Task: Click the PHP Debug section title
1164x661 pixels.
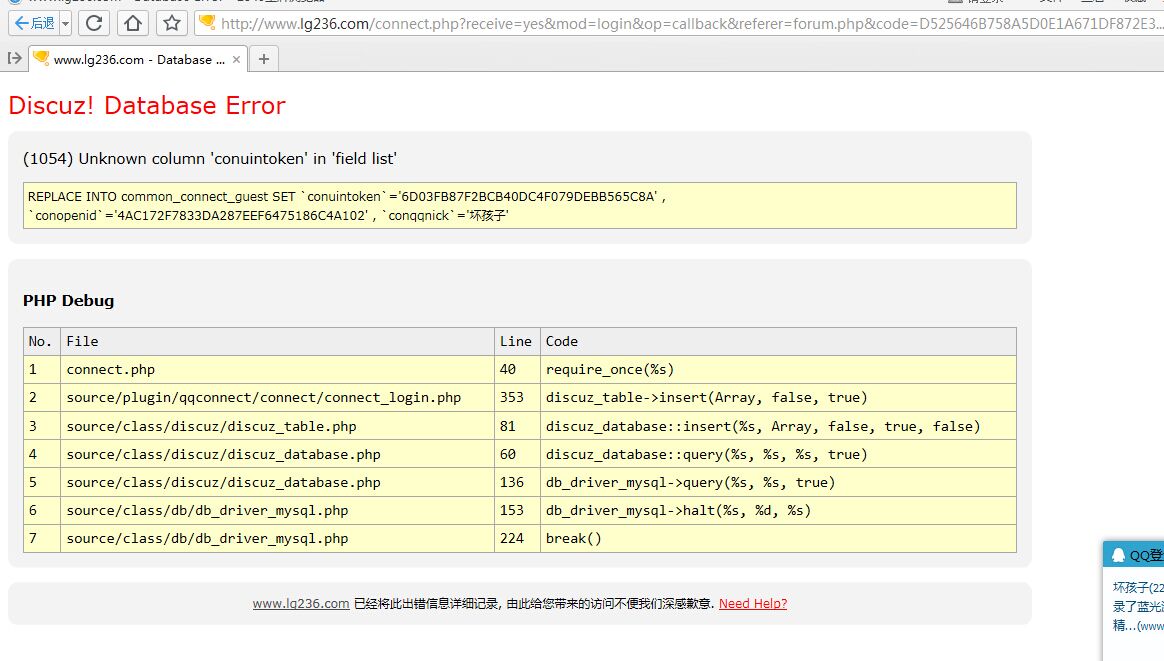Action: [68, 300]
